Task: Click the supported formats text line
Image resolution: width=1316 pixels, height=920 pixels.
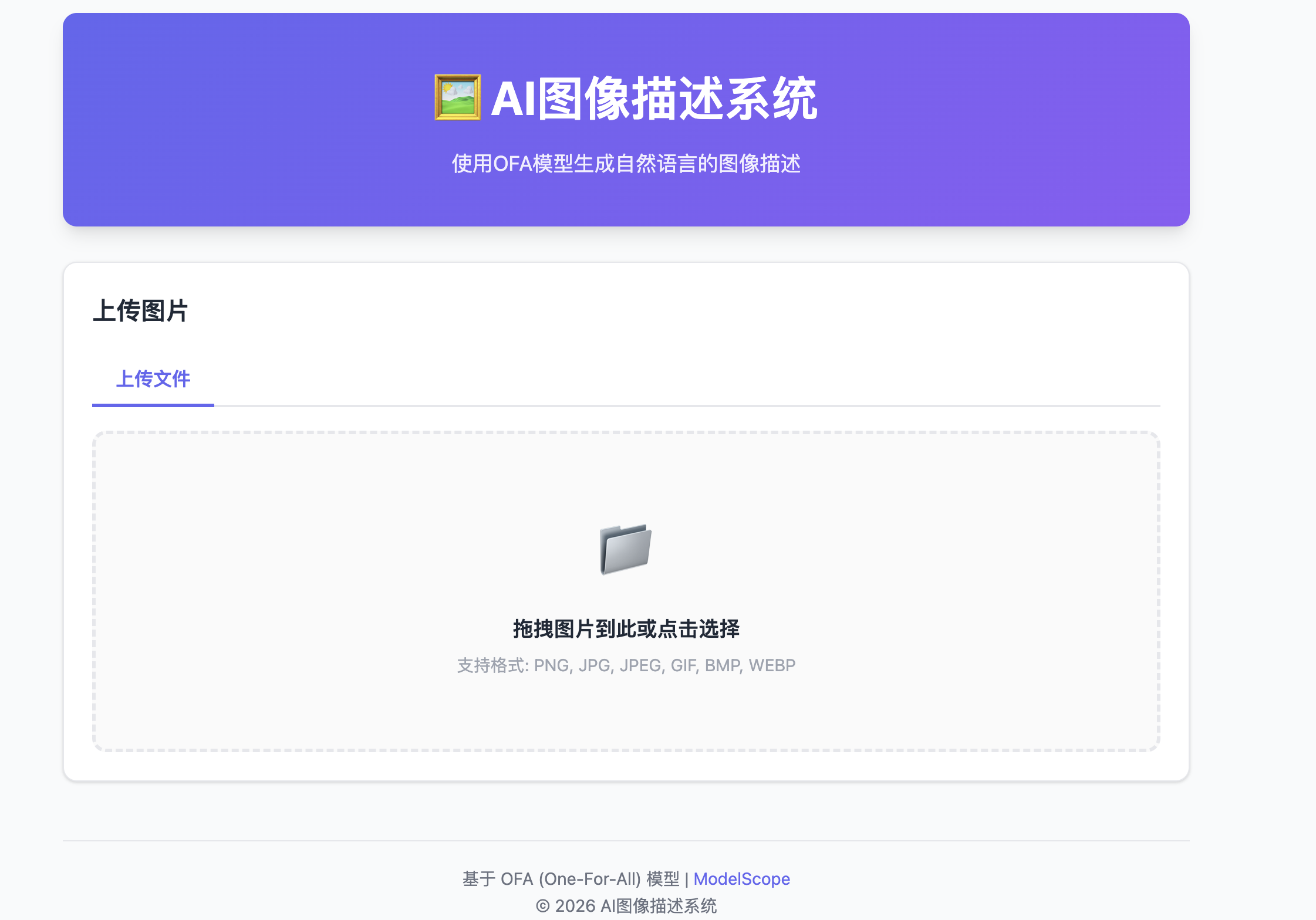Action: tap(626, 665)
